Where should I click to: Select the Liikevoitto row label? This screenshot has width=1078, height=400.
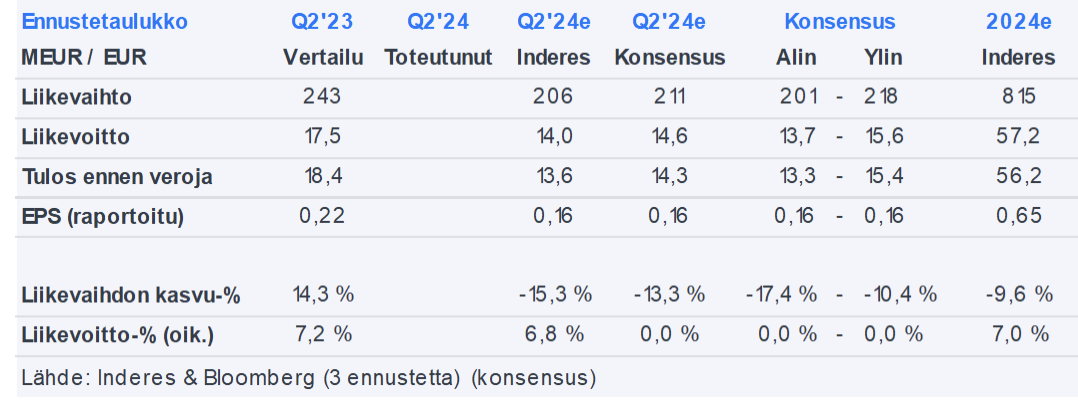76,137
